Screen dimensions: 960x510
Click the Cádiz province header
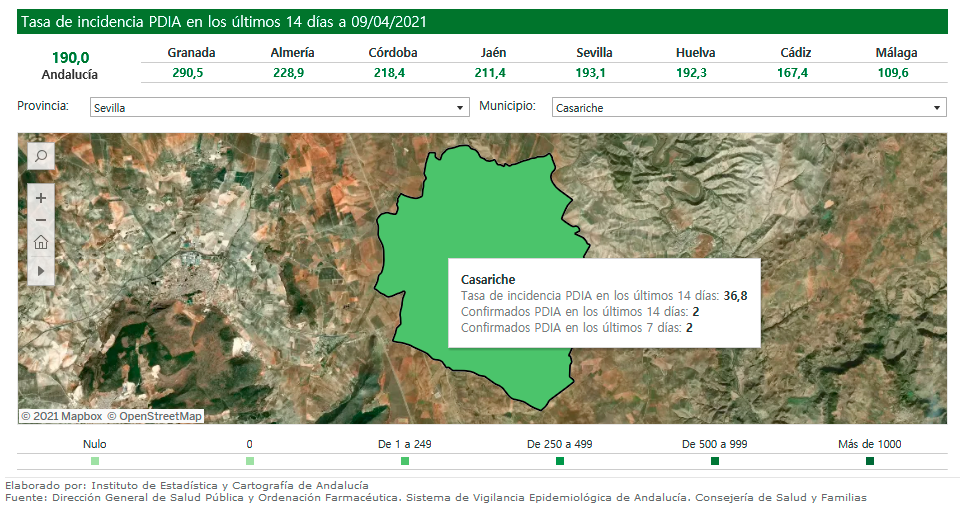796,53
